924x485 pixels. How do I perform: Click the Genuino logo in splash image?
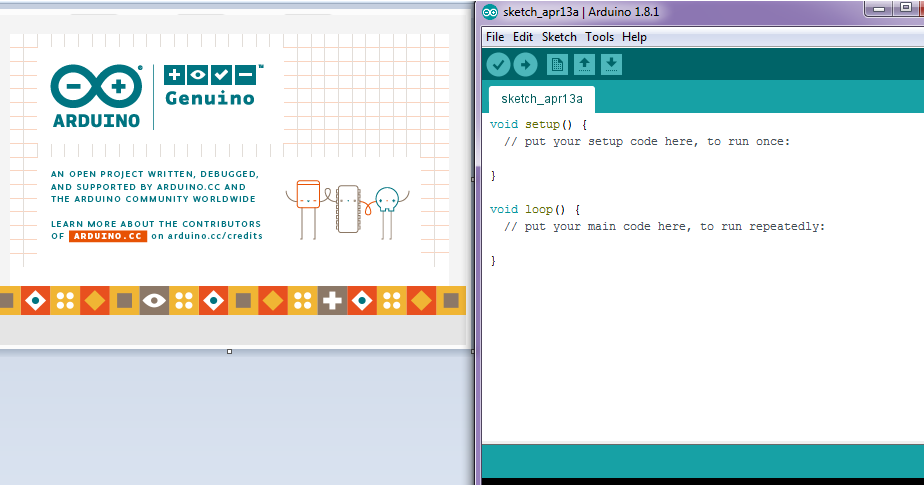pyautogui.click(x=213, y=85)
